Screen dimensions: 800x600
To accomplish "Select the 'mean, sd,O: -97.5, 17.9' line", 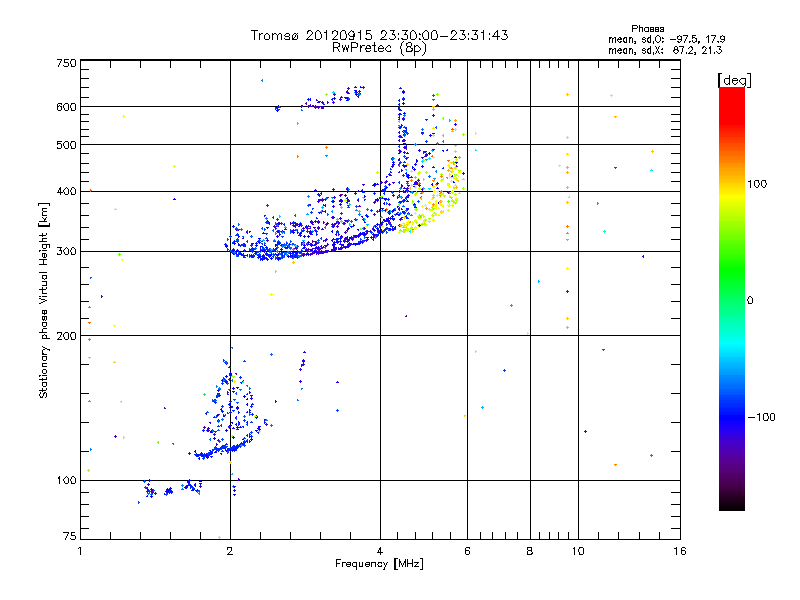I will [667, 39].
